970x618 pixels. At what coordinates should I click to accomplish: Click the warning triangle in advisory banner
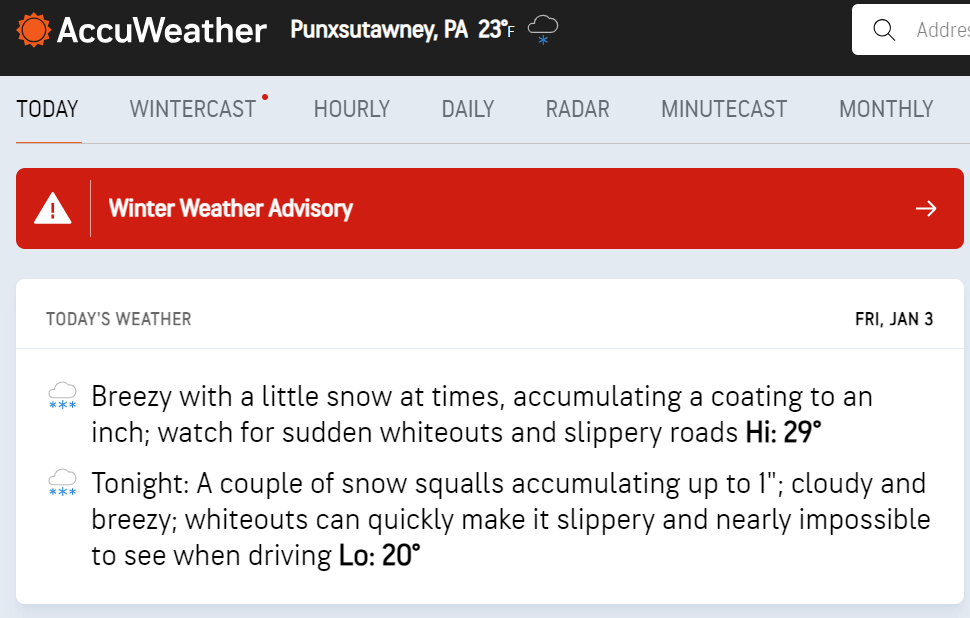[53, 208]
